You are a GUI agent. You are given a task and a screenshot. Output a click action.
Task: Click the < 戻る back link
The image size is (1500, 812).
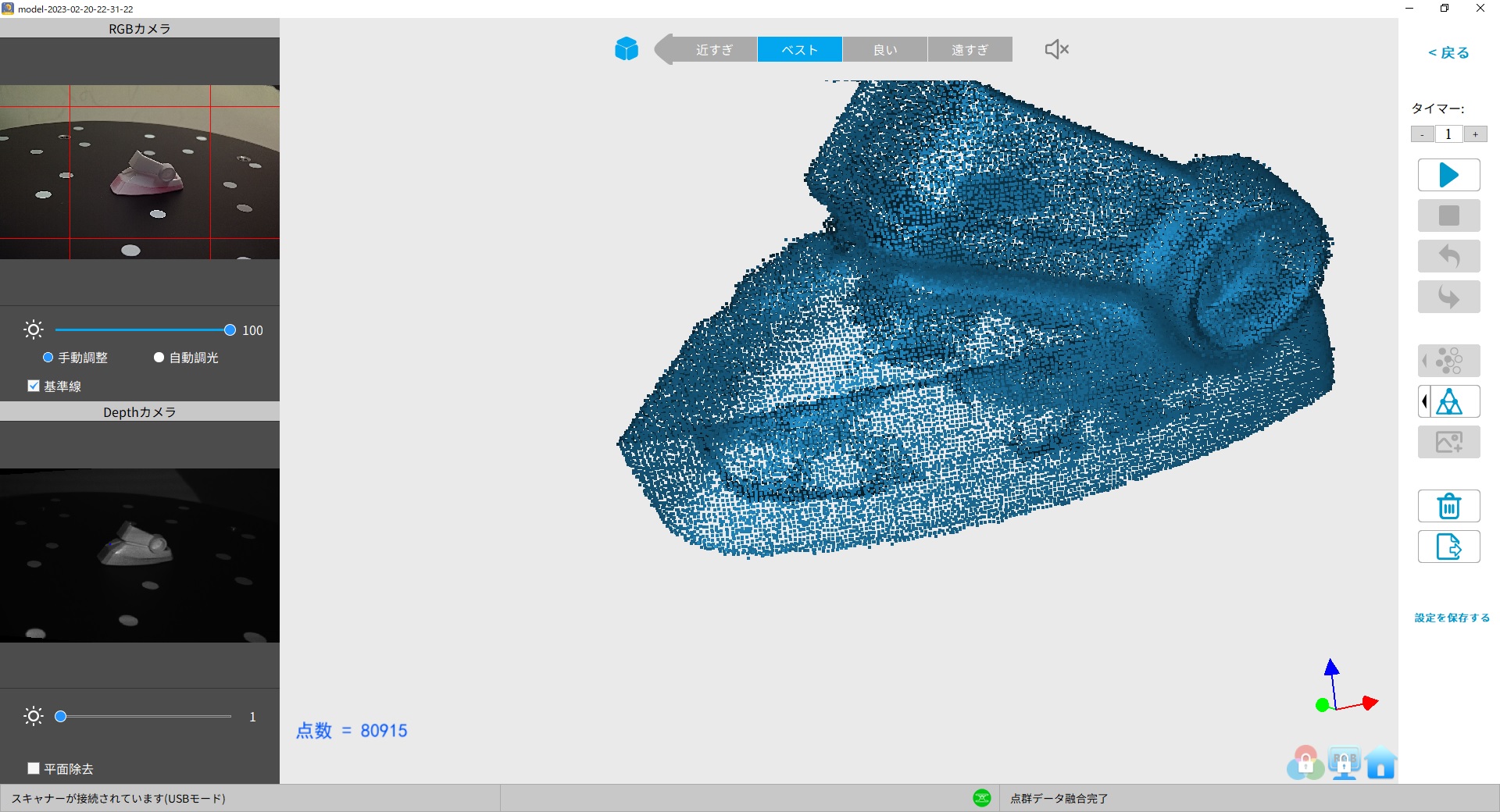[x=1448, y=52]
